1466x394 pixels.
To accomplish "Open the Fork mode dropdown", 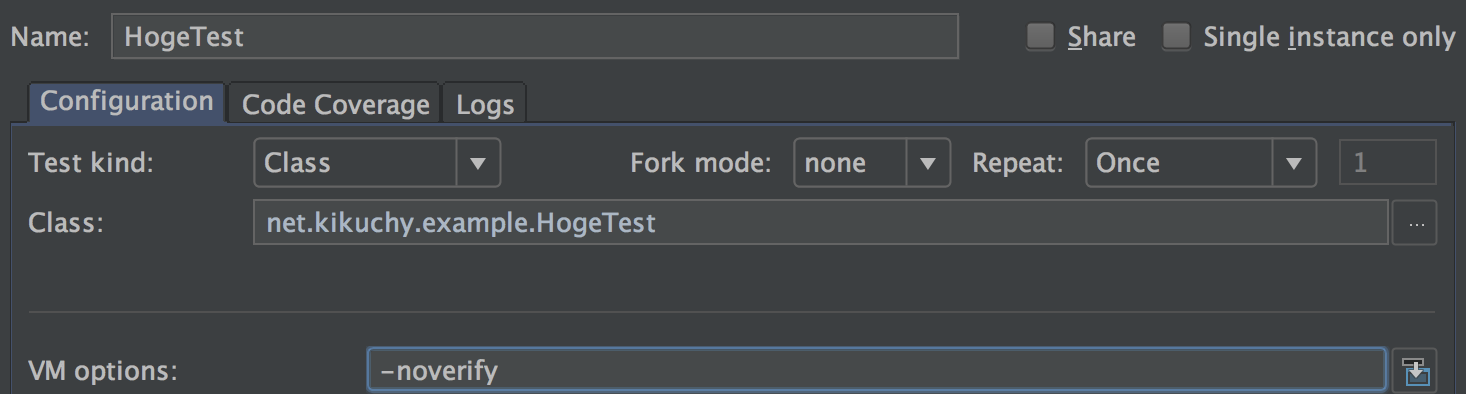I will tap(871, 163).
